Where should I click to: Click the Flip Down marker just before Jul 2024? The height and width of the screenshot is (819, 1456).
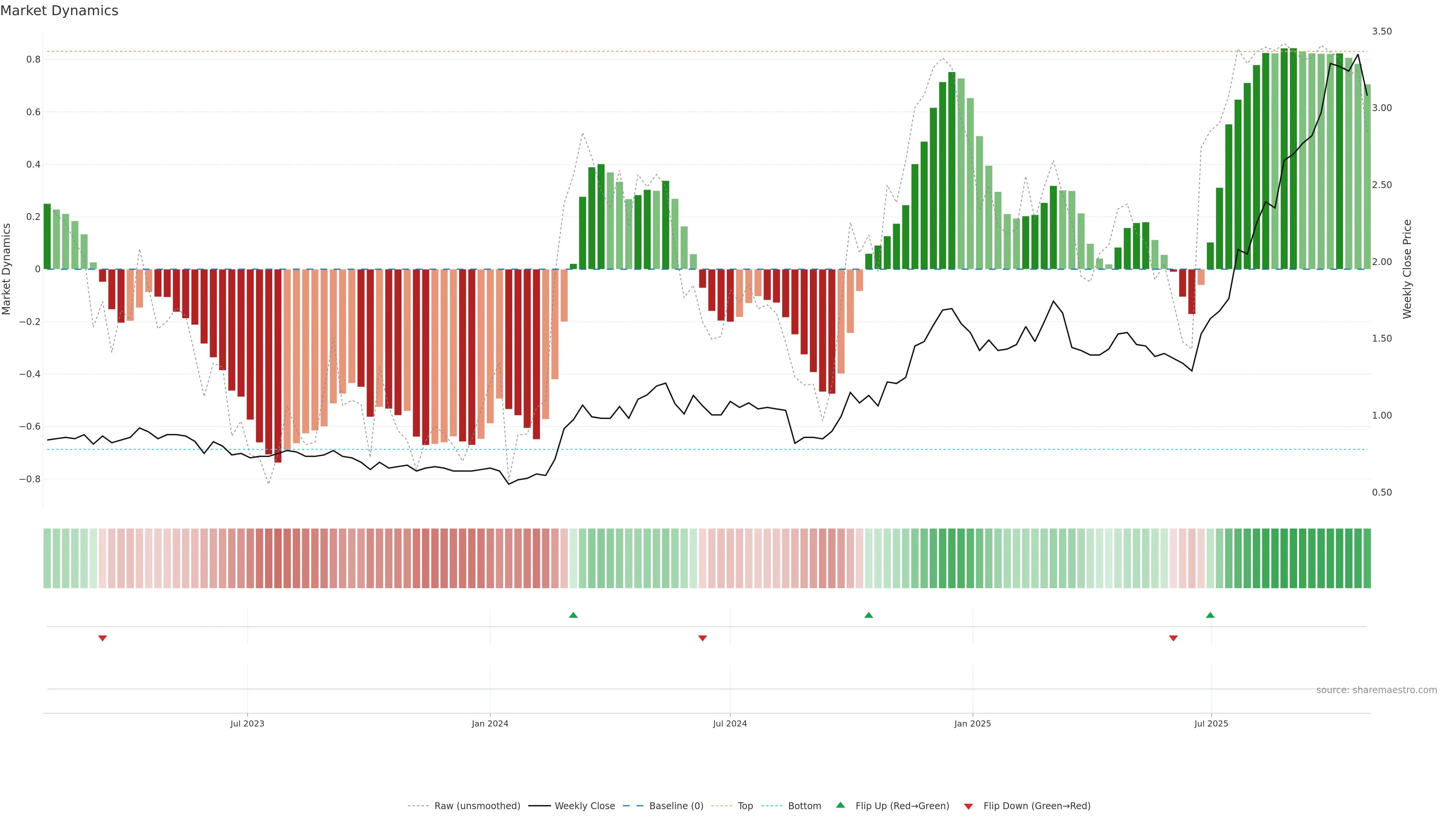coord(703,638)
